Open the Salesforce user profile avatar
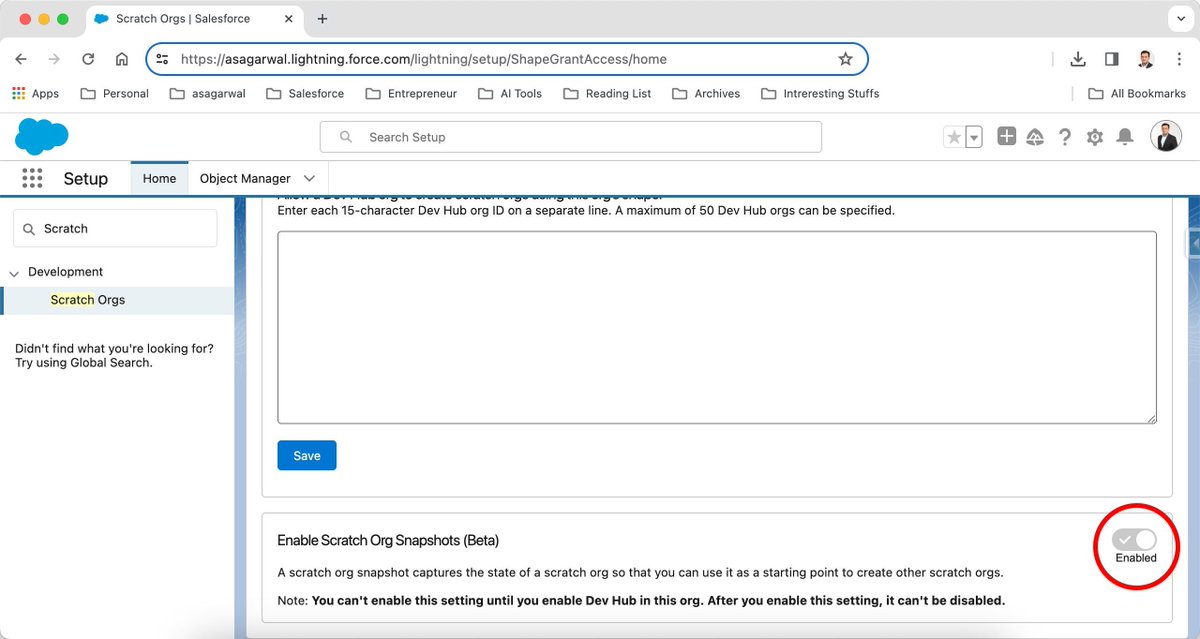 click(1165, 136)
